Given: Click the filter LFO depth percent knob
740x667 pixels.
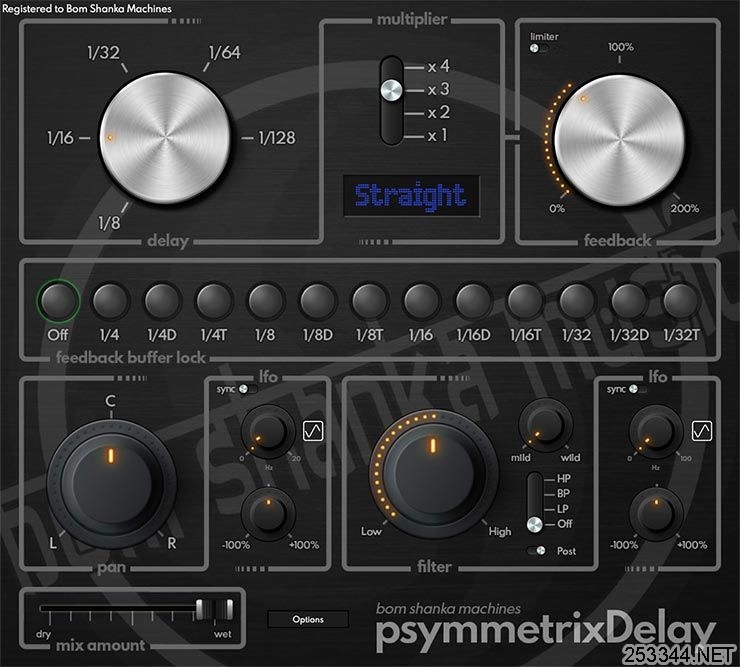Looking at the screenshot, I should coord(656,513).
